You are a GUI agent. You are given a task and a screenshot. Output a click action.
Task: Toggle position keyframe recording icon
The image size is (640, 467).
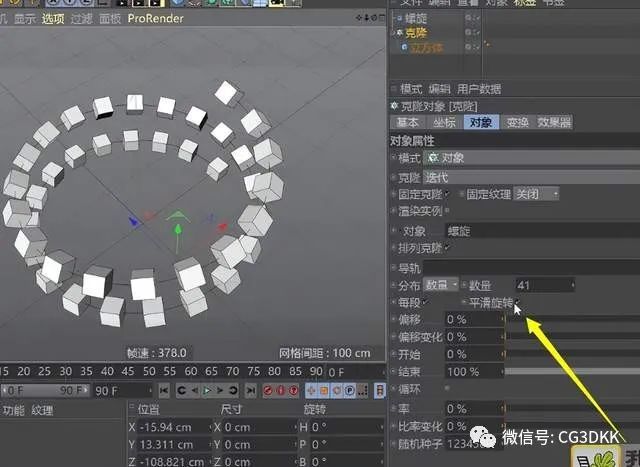pyautogui.click(x=311, y=391)
